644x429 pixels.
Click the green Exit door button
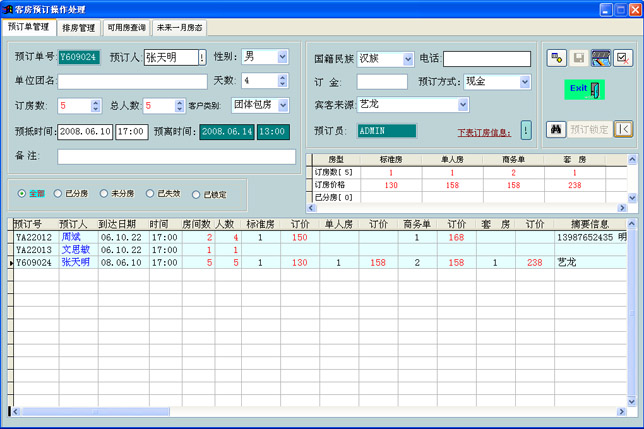click(x=585, y=89)
